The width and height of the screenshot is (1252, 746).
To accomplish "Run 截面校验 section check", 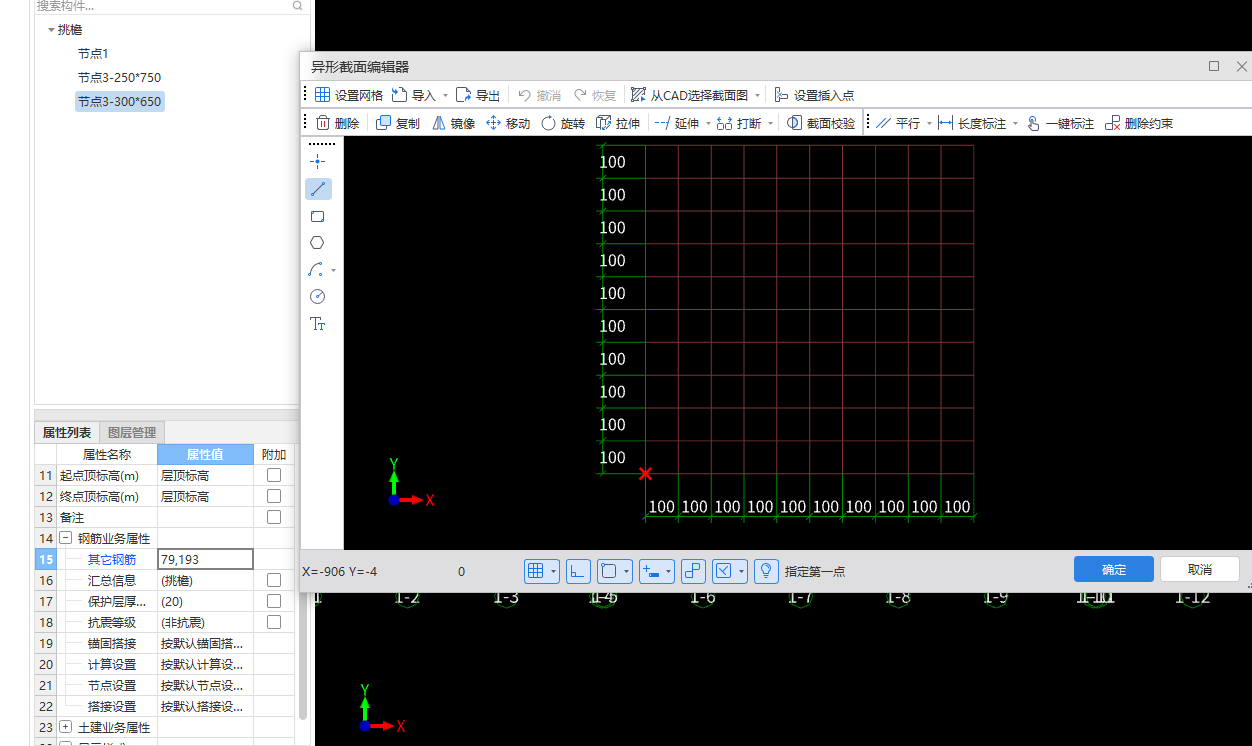I will 821,123.
